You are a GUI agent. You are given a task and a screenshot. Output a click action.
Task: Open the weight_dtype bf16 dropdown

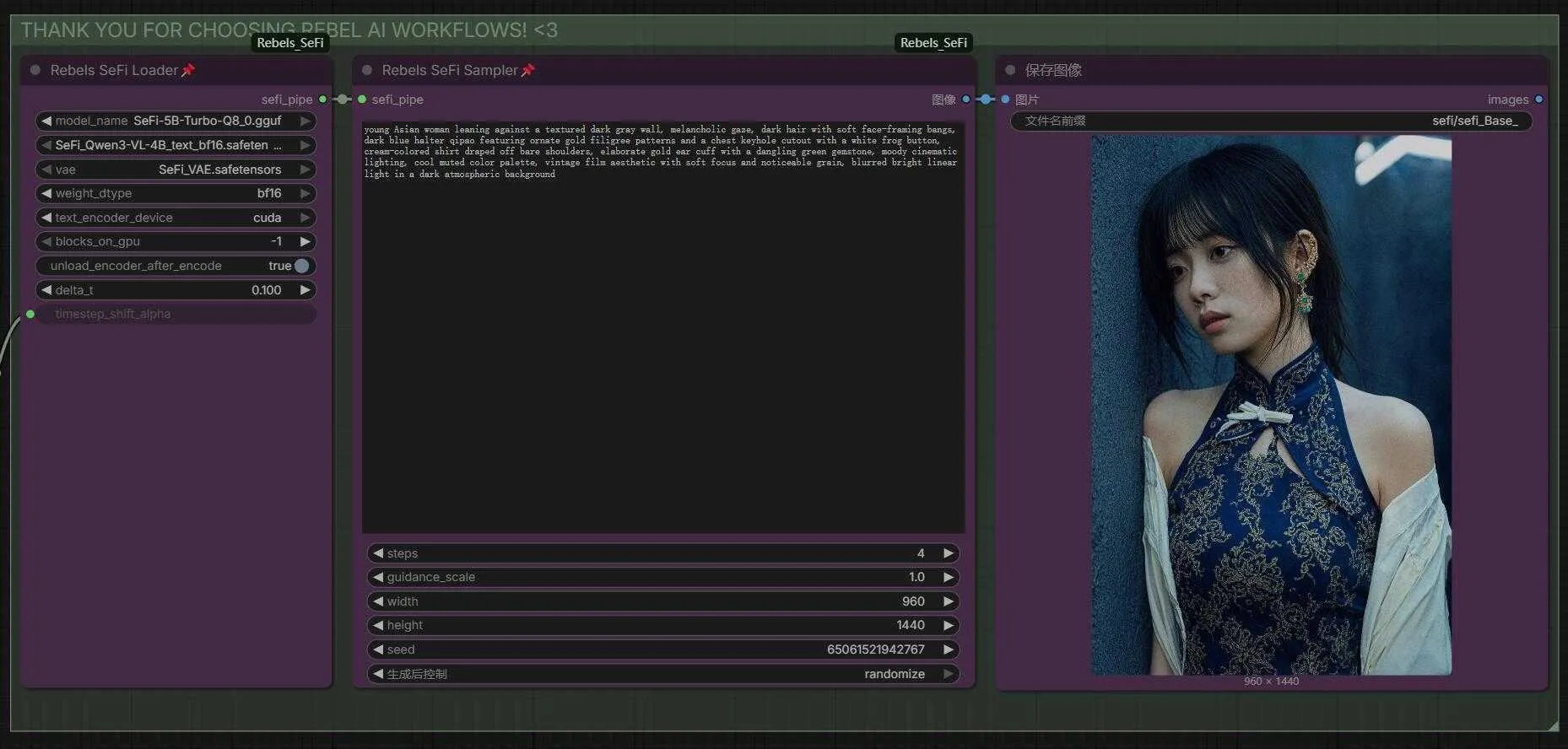click(x=176, y=193)
